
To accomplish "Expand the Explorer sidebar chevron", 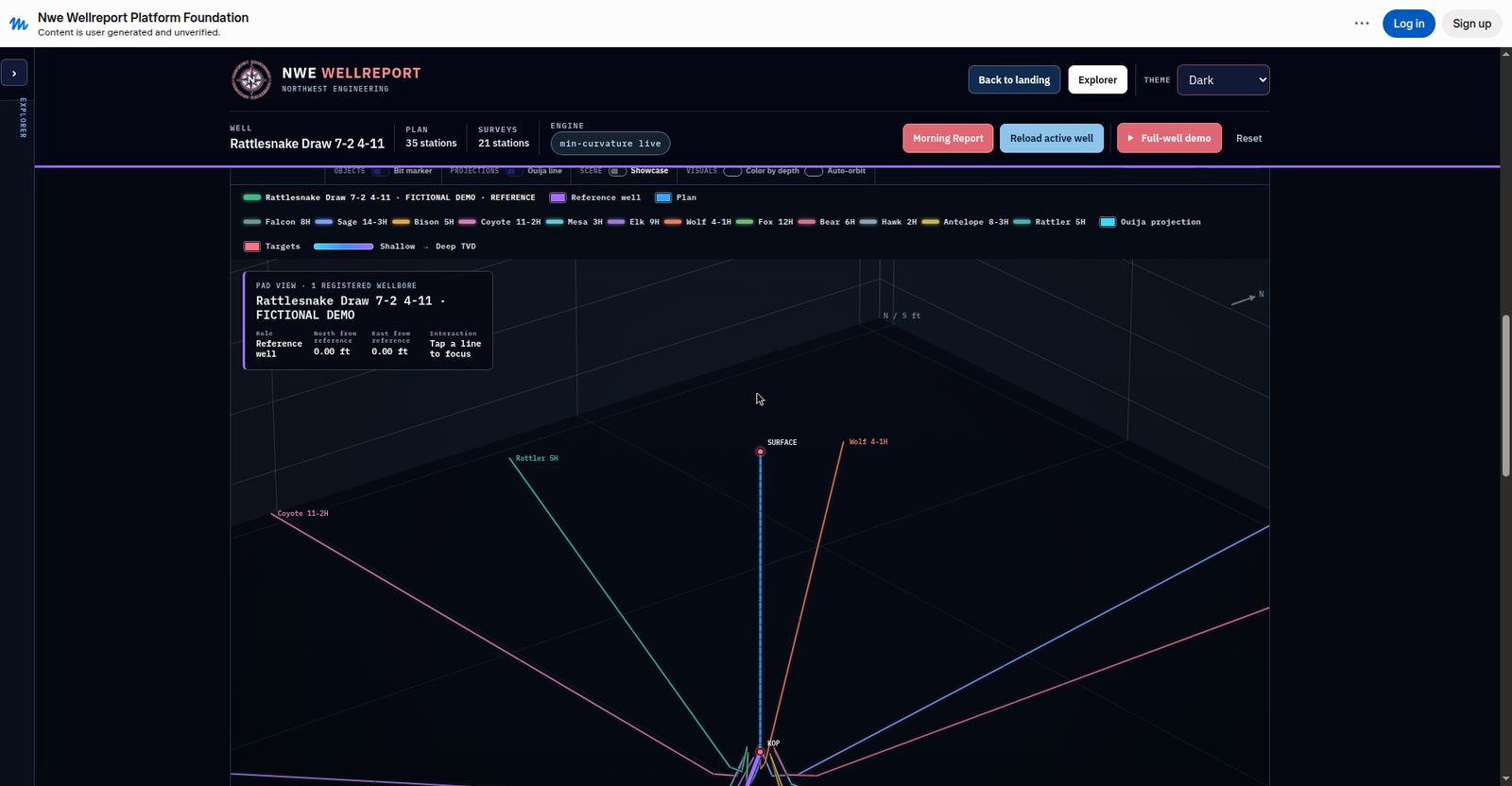I will (x=14, y=73).
